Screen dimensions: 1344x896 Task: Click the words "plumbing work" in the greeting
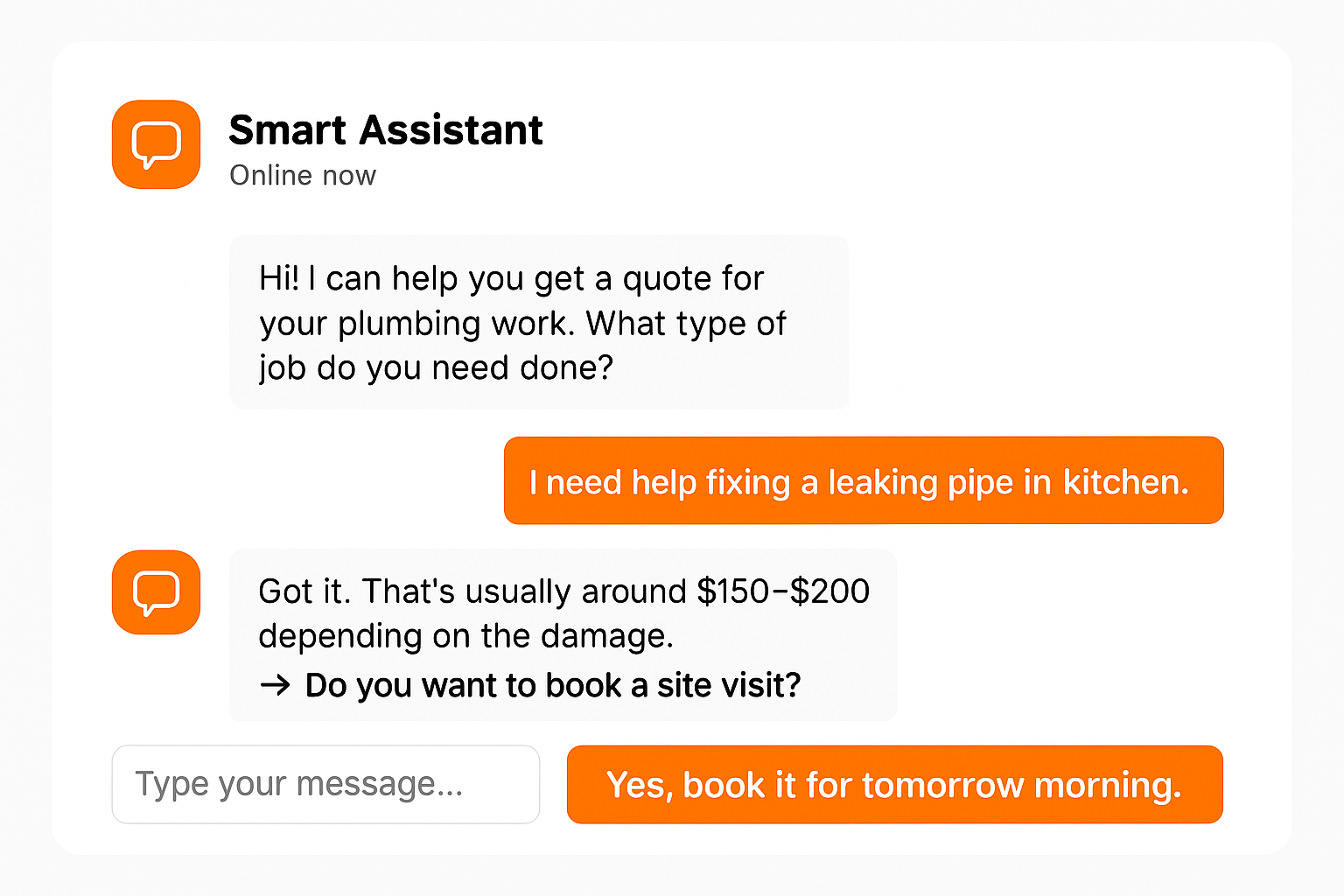point(454,324)
